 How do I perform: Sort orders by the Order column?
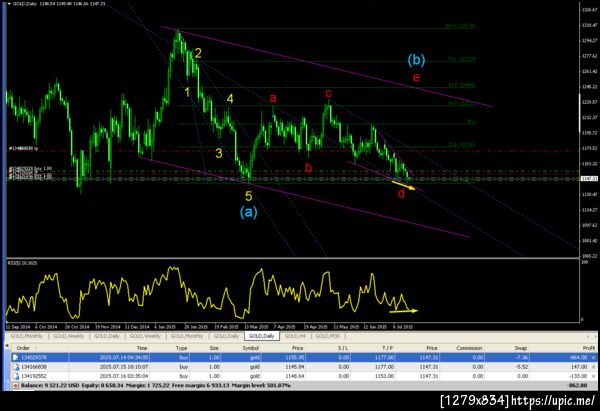[23, 348]
